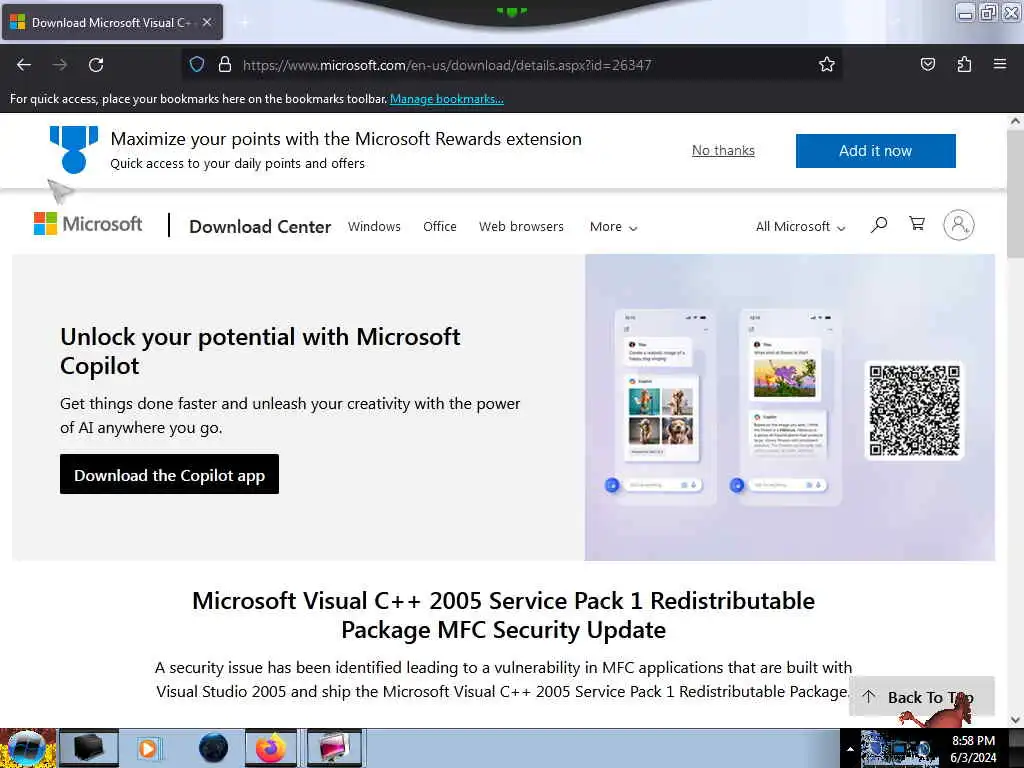Click the scrollbar down arrow
Image resolution: width=1024 pixels, height=768 pixels.
(x=1015, y=720)
